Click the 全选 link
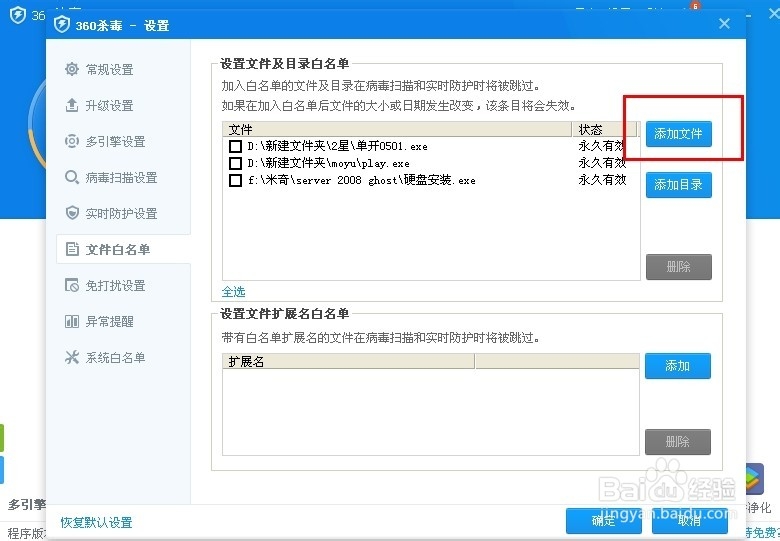This screenshot has width=780, height=541. pyautogui.click(x=233, y=291)
